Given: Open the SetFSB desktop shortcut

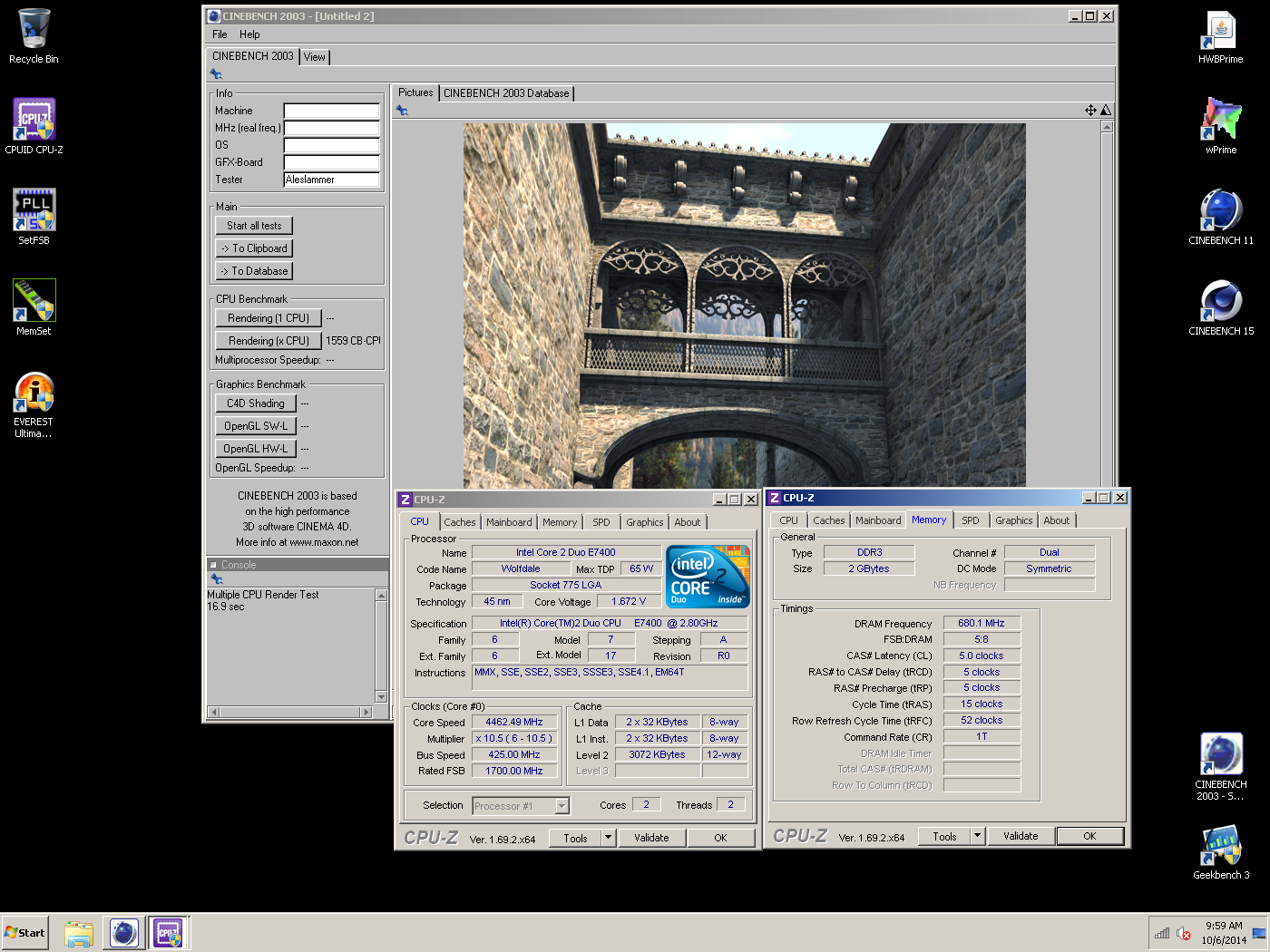Looking at the screenshot, I should [34, 218].
